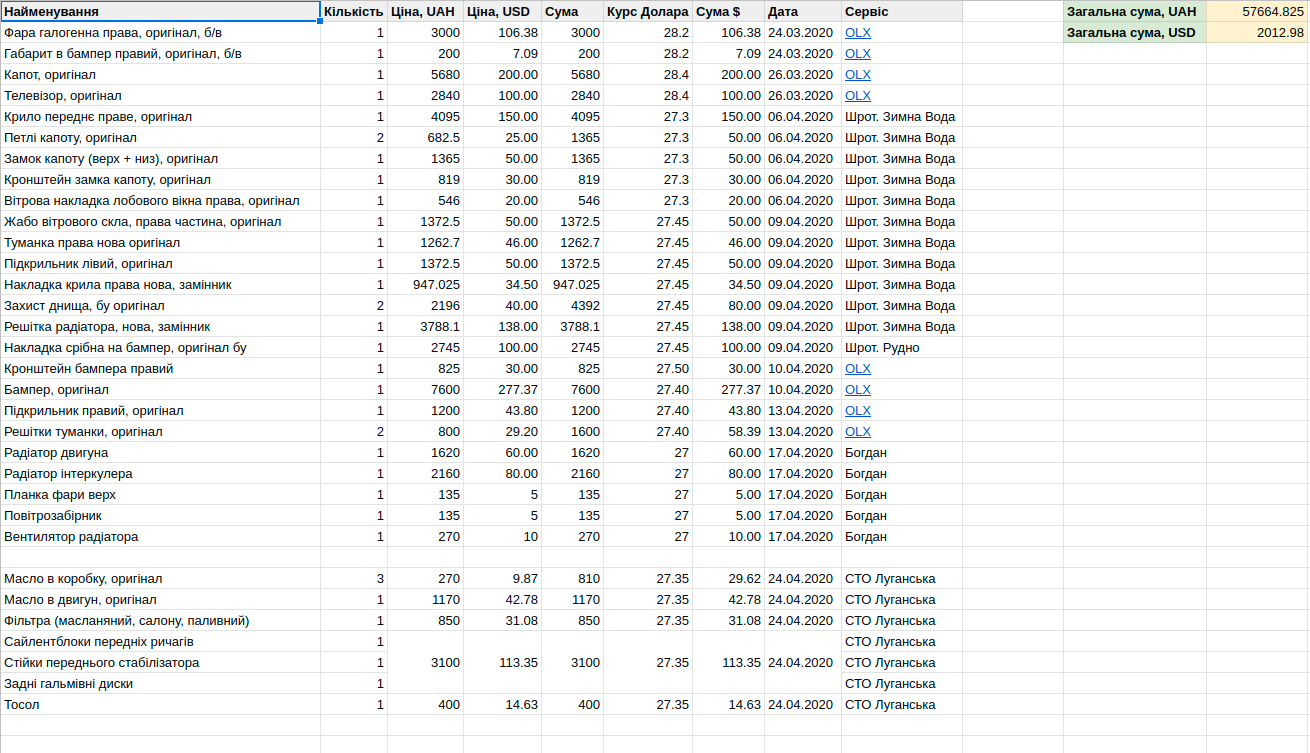Open the OLX link in the Капот row
This screenshot has width=1310, height=753.
857,74
